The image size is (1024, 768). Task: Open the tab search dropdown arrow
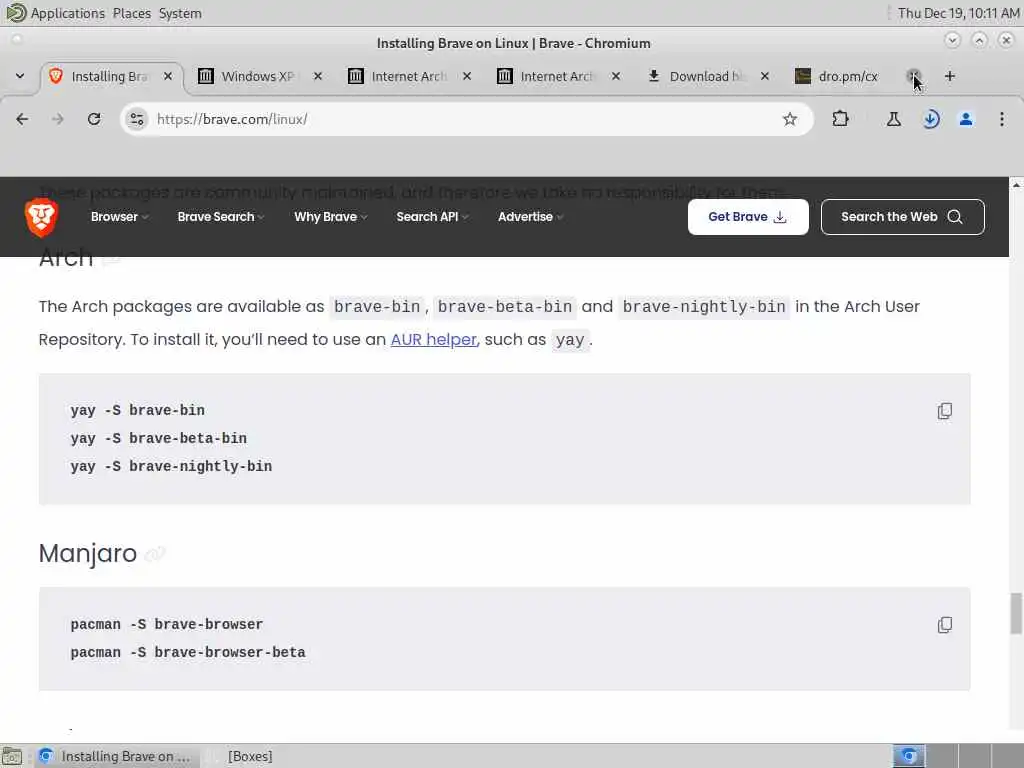(x=20, y=76)
